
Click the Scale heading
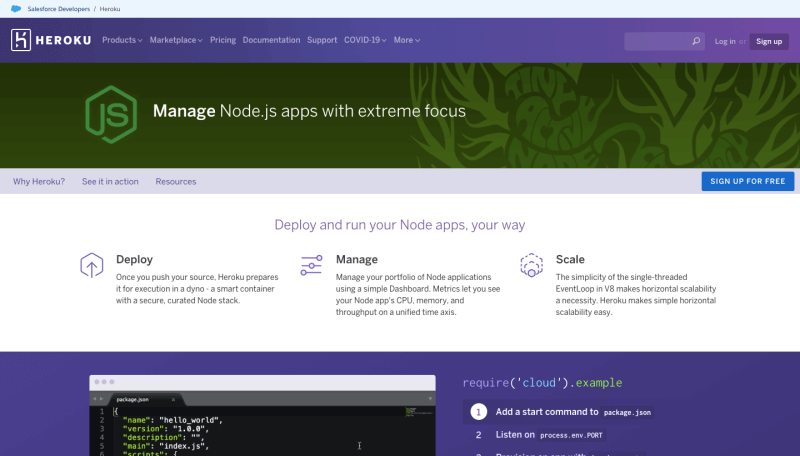570,259
